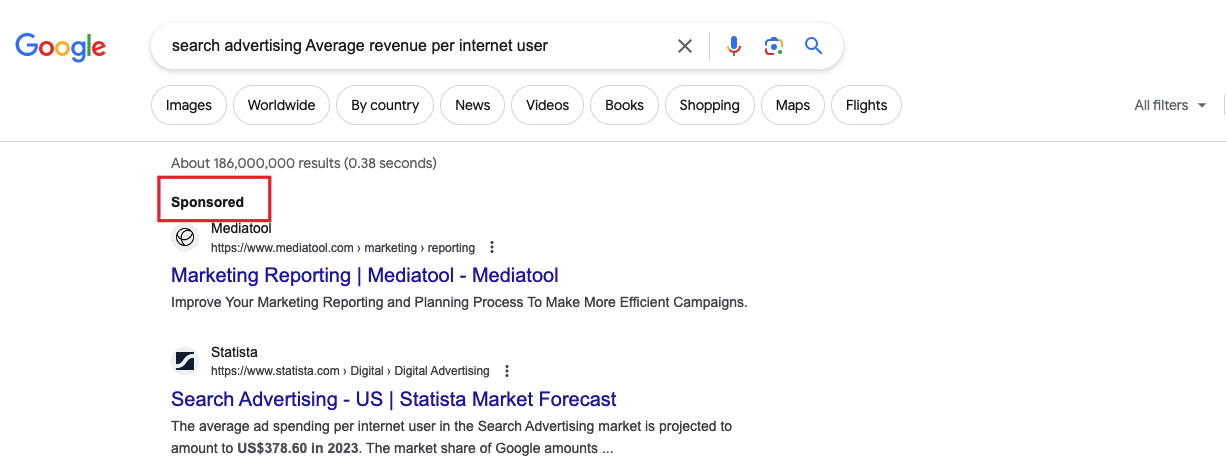Show Videos results
The width and height of the screenshot is (1227, 473).
point(547,105)
